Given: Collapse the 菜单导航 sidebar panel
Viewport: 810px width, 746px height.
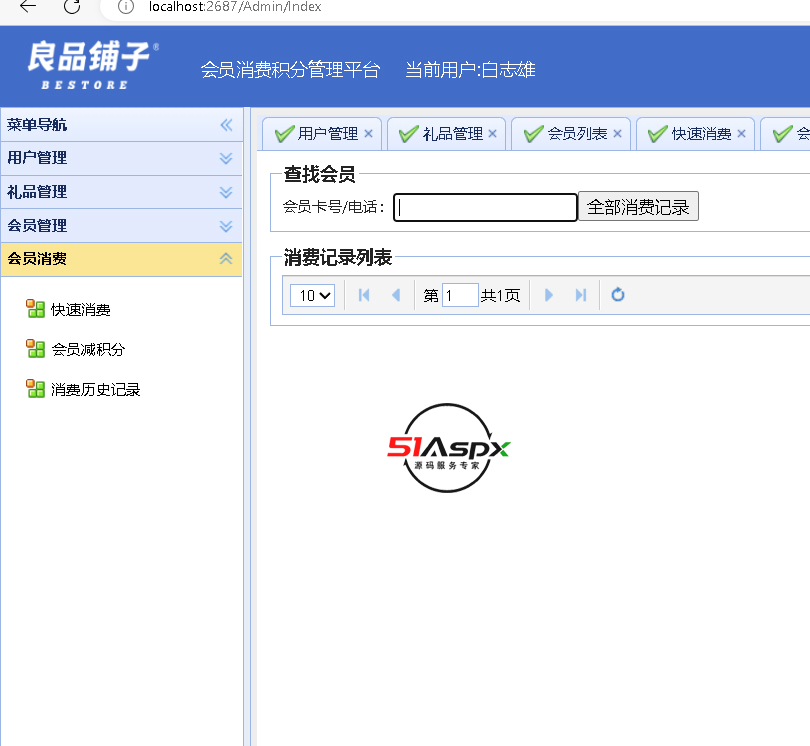Looking at the screenshot, I should pos(226,125).
